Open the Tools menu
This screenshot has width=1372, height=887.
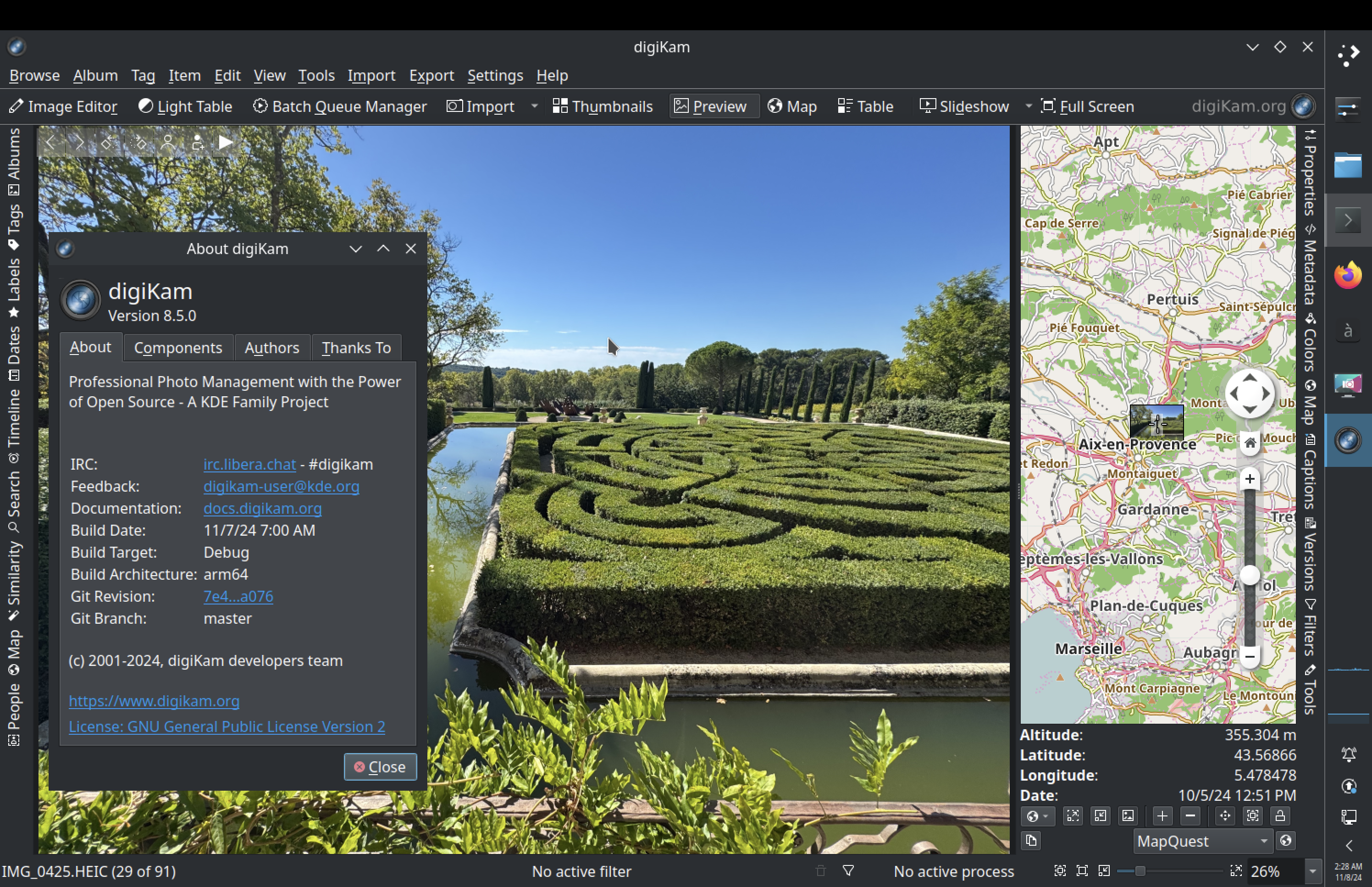click(x=316, y=76)
